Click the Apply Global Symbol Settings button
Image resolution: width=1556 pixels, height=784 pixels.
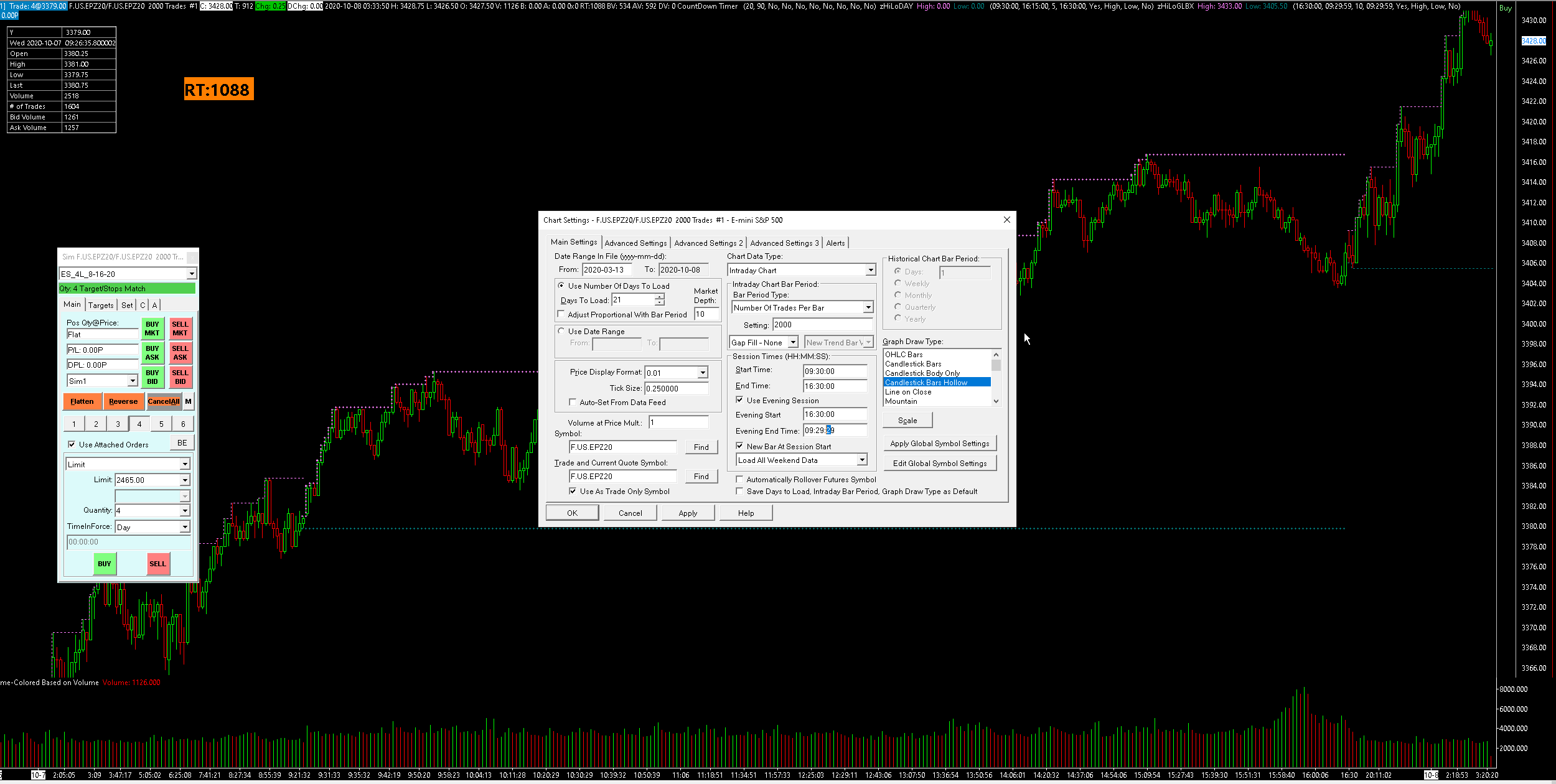click(939, 444)
